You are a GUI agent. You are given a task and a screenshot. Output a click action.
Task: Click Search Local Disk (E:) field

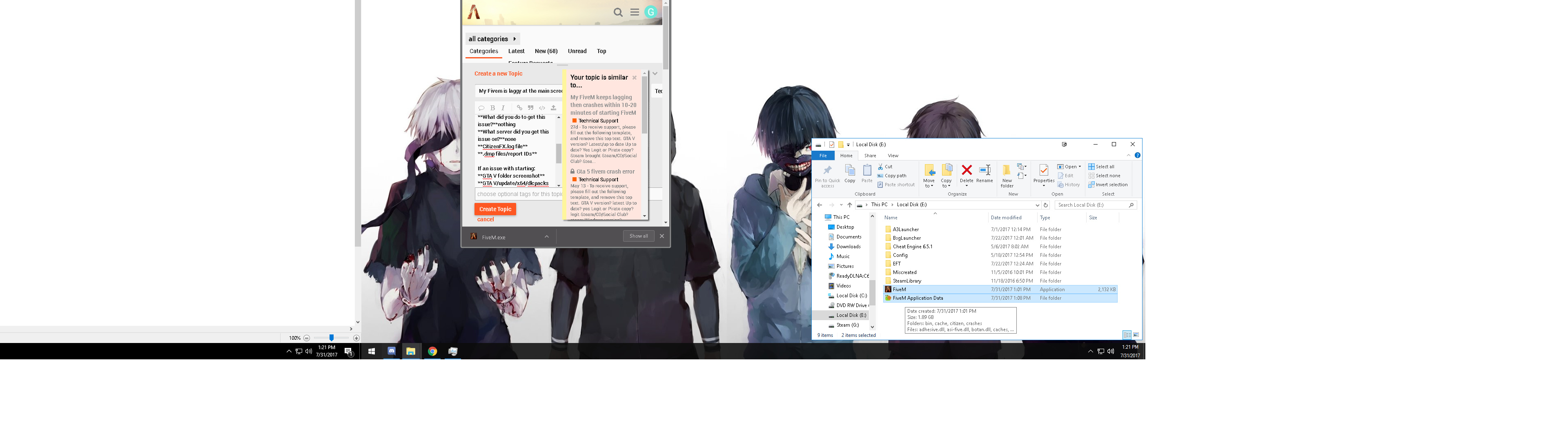[1096, 205]
